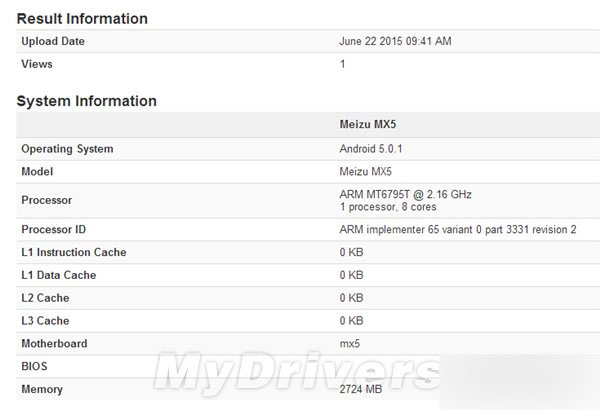The height and width of the screenshot is (410, 600).
Task: Select the Model row label
Action: pyautogui.click(x=39, y=172)
